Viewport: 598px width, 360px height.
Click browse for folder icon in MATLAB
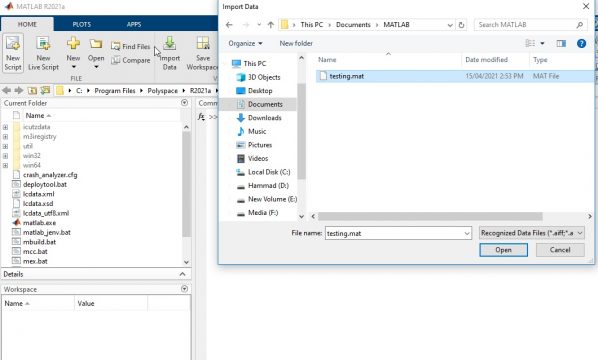45,90
